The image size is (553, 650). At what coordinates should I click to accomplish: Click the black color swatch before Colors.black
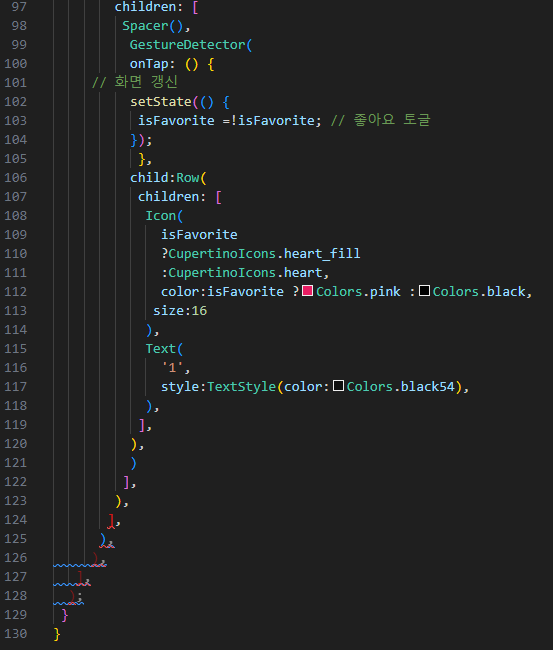tap(424, 291)
